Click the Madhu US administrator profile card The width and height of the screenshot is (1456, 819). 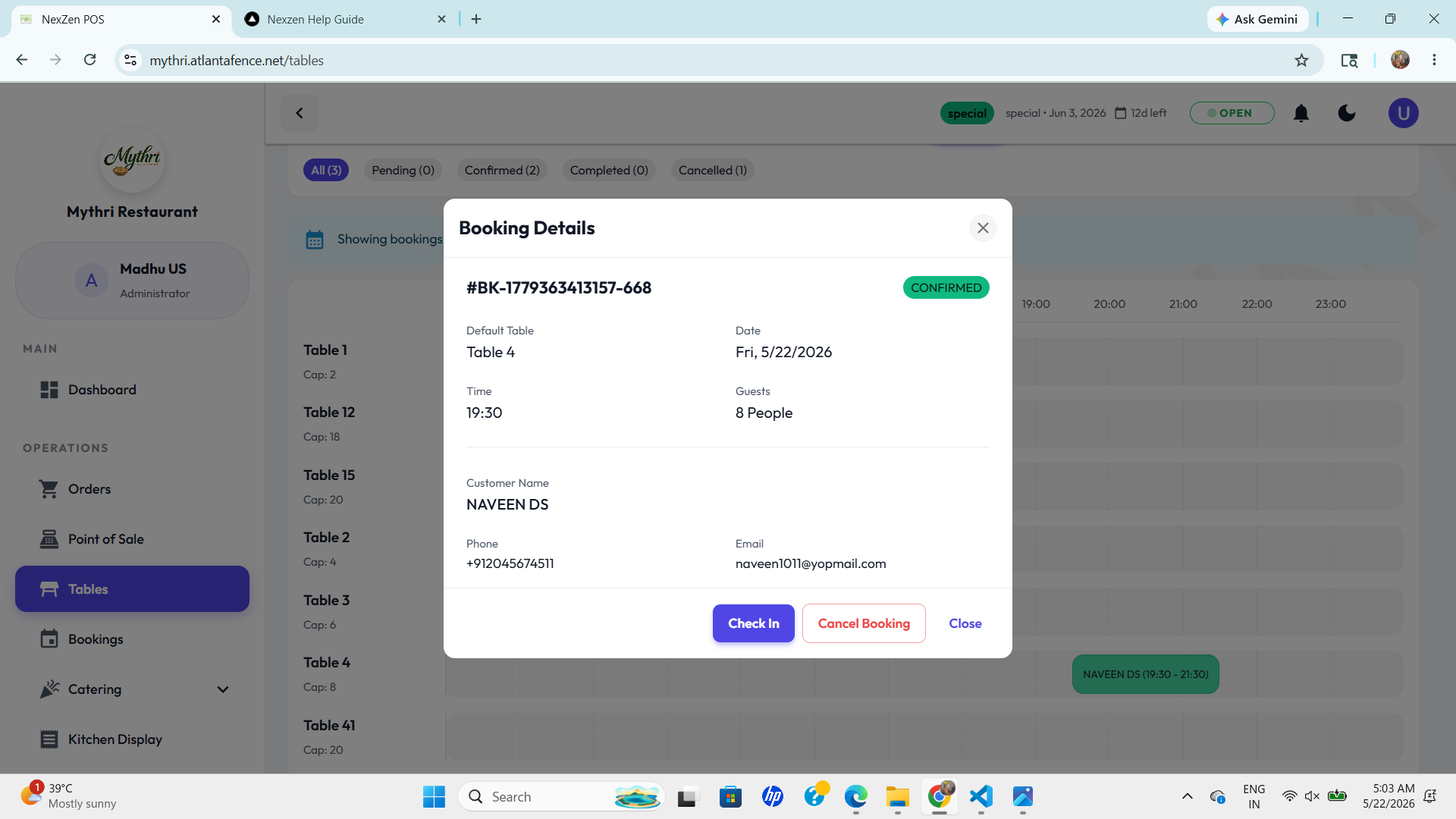[132, 281]
